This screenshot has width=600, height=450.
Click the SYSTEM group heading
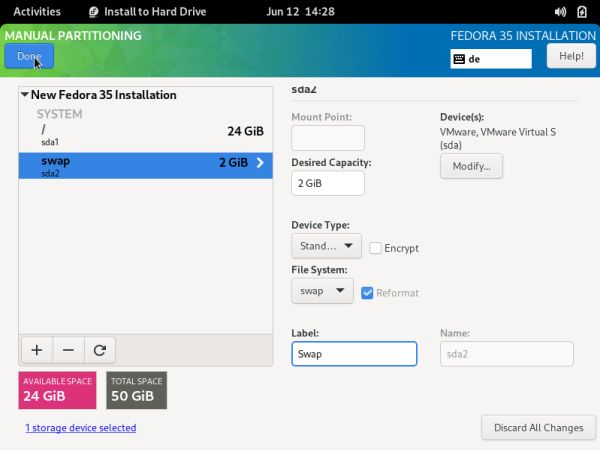coord(59,114)
